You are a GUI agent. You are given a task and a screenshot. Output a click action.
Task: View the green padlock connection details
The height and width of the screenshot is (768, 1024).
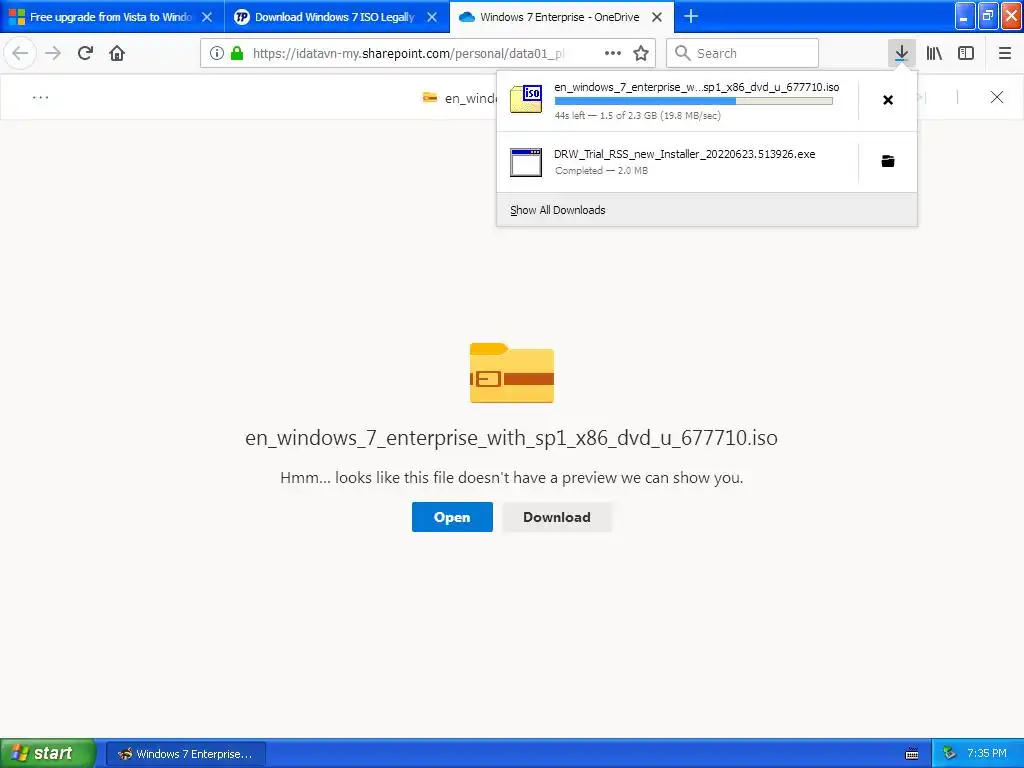click(237, 53)
